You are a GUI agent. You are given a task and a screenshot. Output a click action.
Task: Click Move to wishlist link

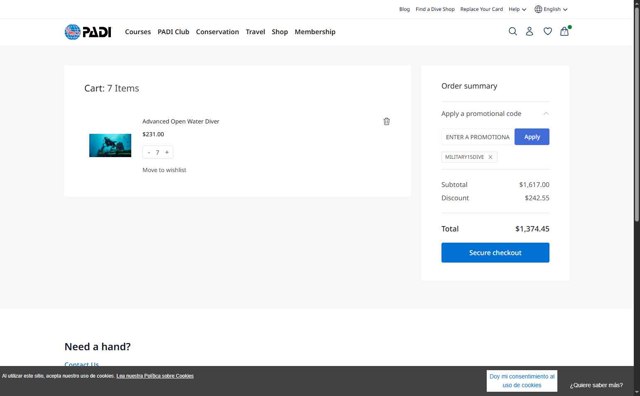(x=164, y=170)
